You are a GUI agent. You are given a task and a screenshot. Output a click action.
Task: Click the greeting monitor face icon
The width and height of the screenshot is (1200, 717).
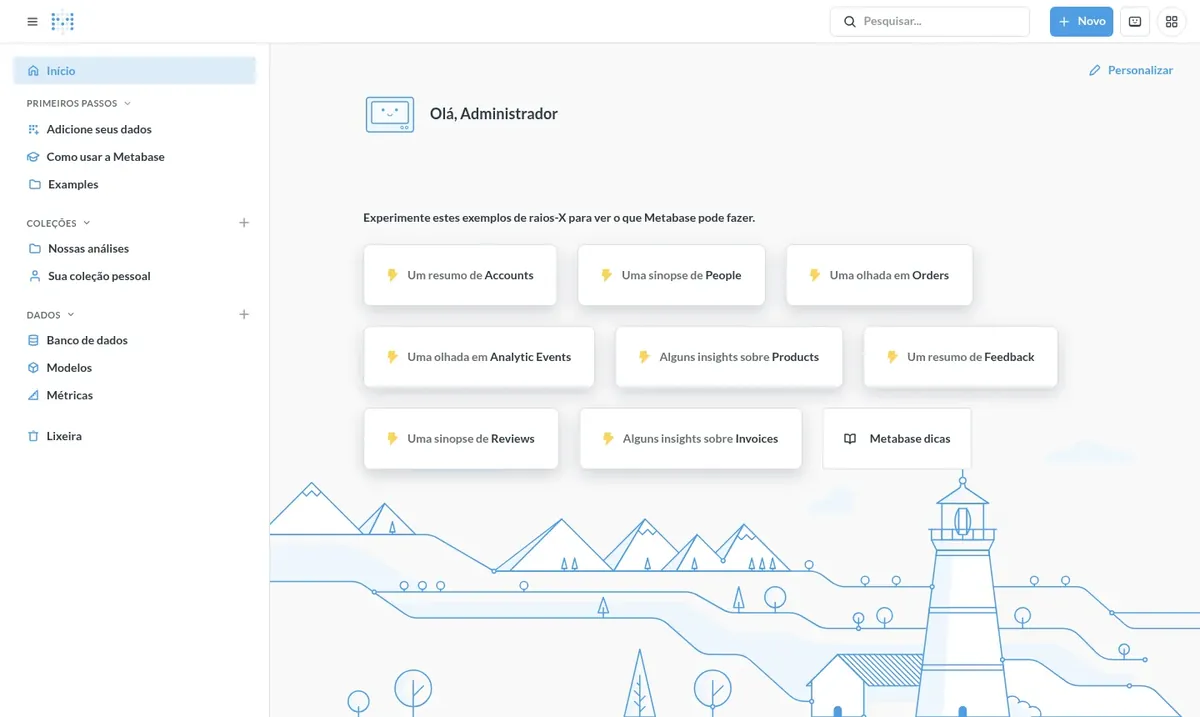pos(390,115)
